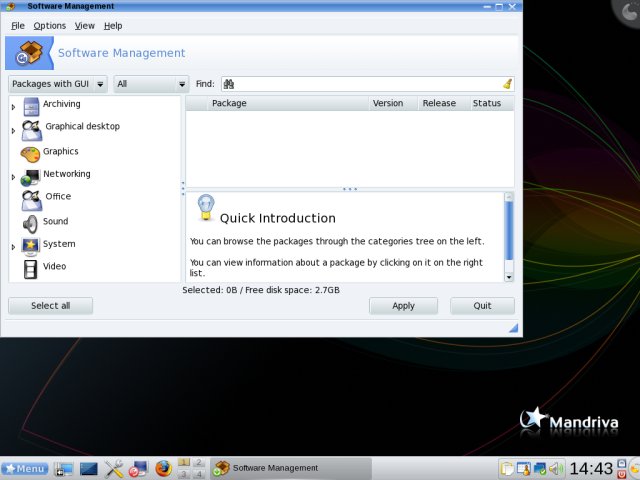The width and height of the screenshot is (640, 480).
Task: Click the network monitor tray icon
Action: point(540,469)
